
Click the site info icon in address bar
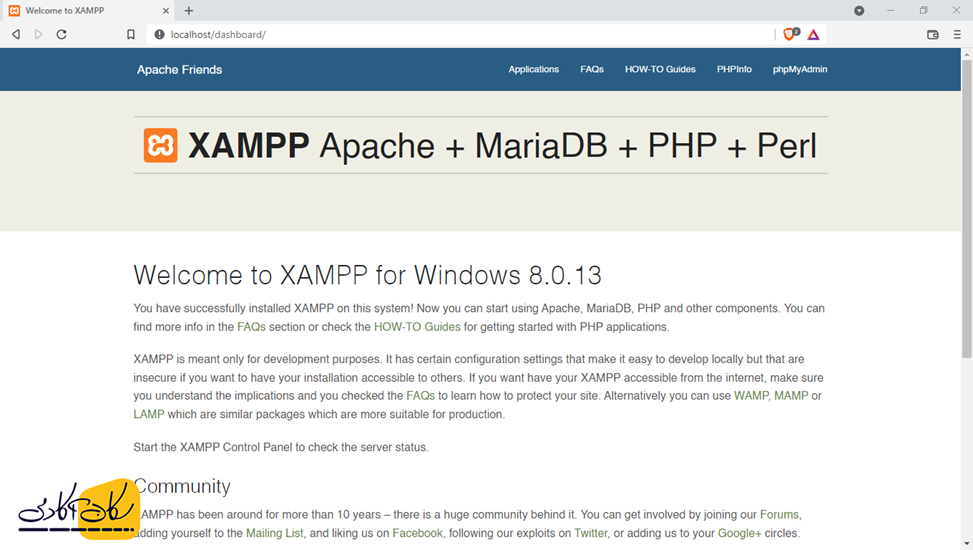[x=159, y=35]
